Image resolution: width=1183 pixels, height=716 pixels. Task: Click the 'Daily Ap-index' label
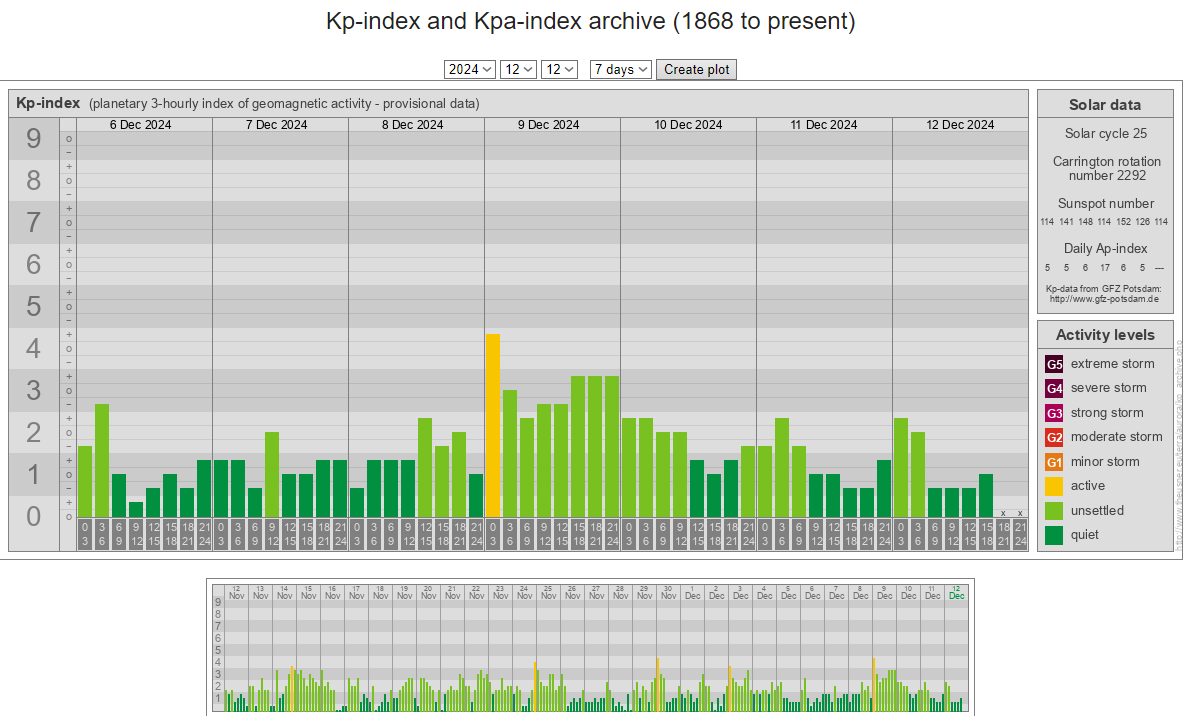(x=1105, y=249)
